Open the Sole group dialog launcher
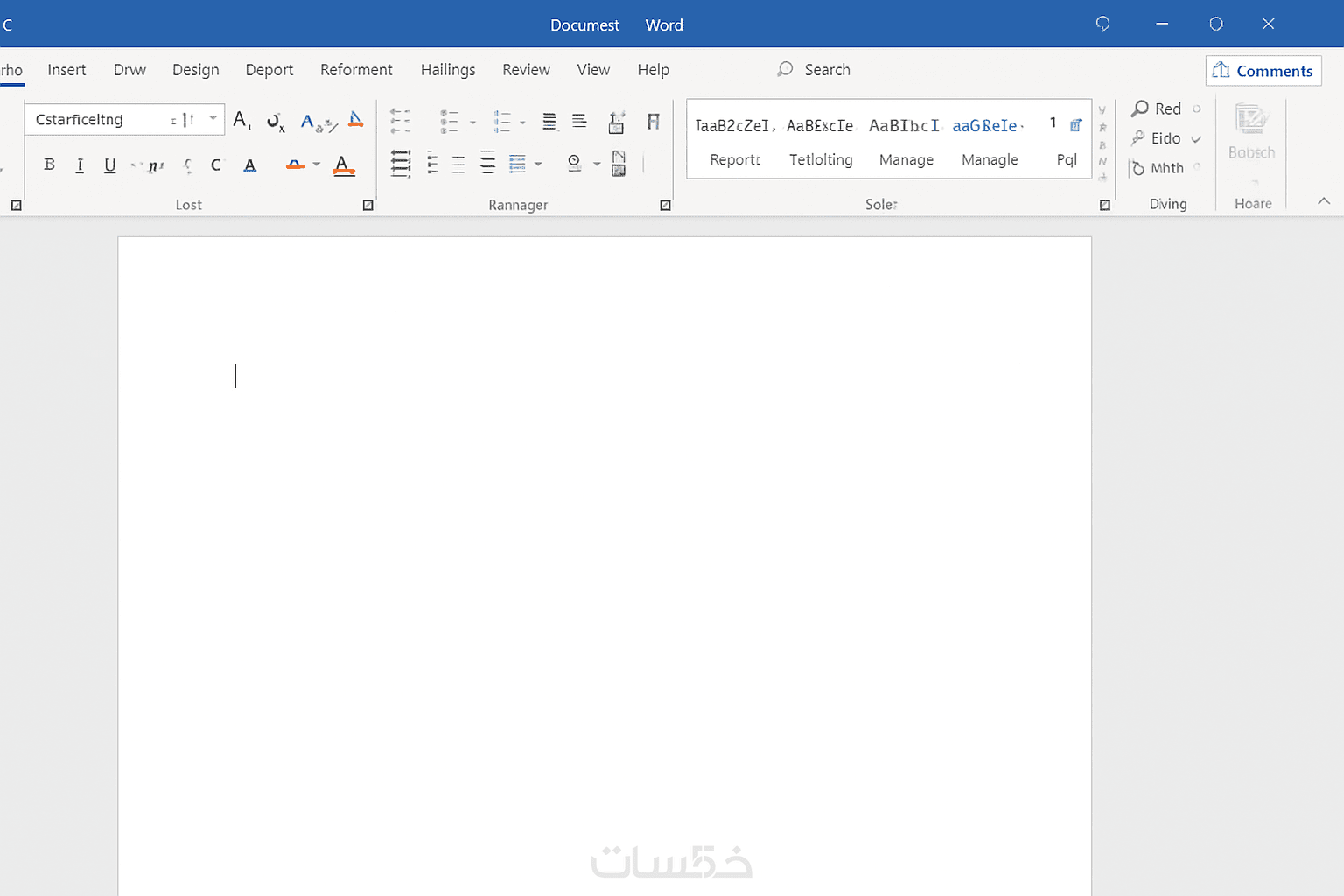Screen dimensions: 1344x896 pyautogui.click(x=1104, y=206)
